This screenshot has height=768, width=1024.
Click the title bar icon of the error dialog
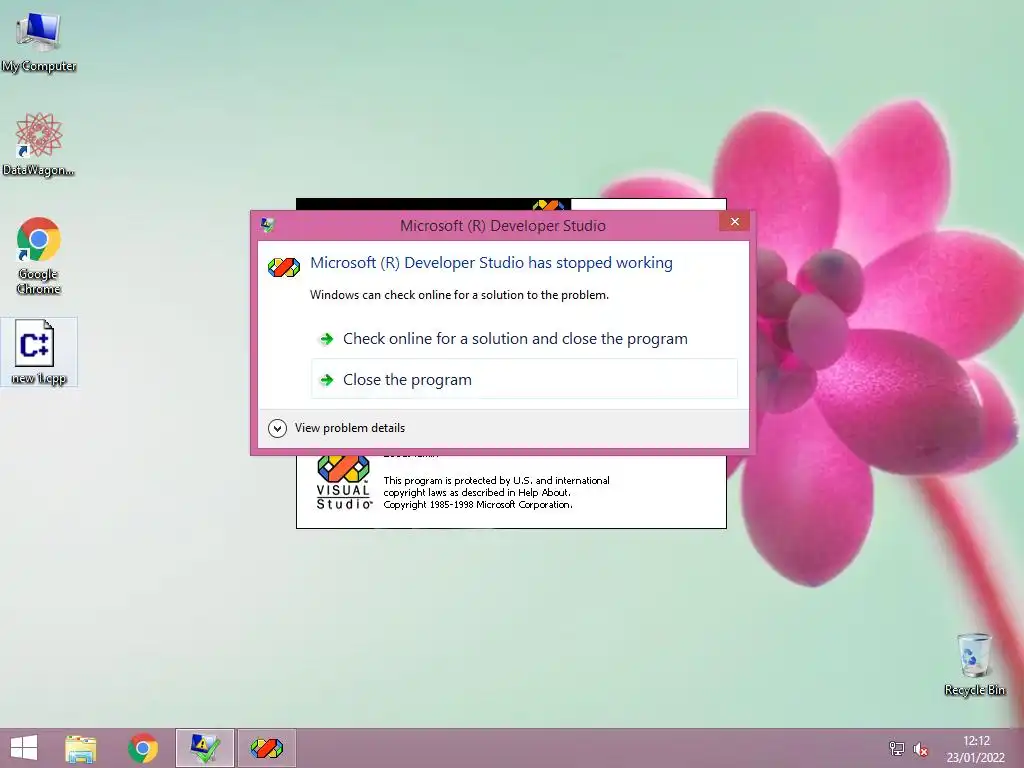pyautogui.click(x=267, y=225)
